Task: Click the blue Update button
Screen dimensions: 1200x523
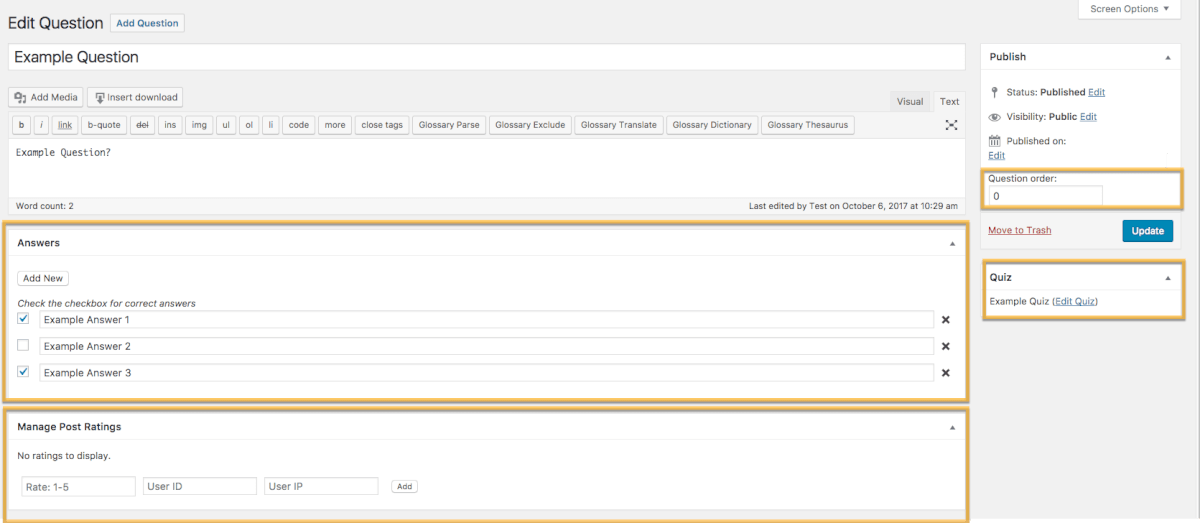Action: 1147,231
